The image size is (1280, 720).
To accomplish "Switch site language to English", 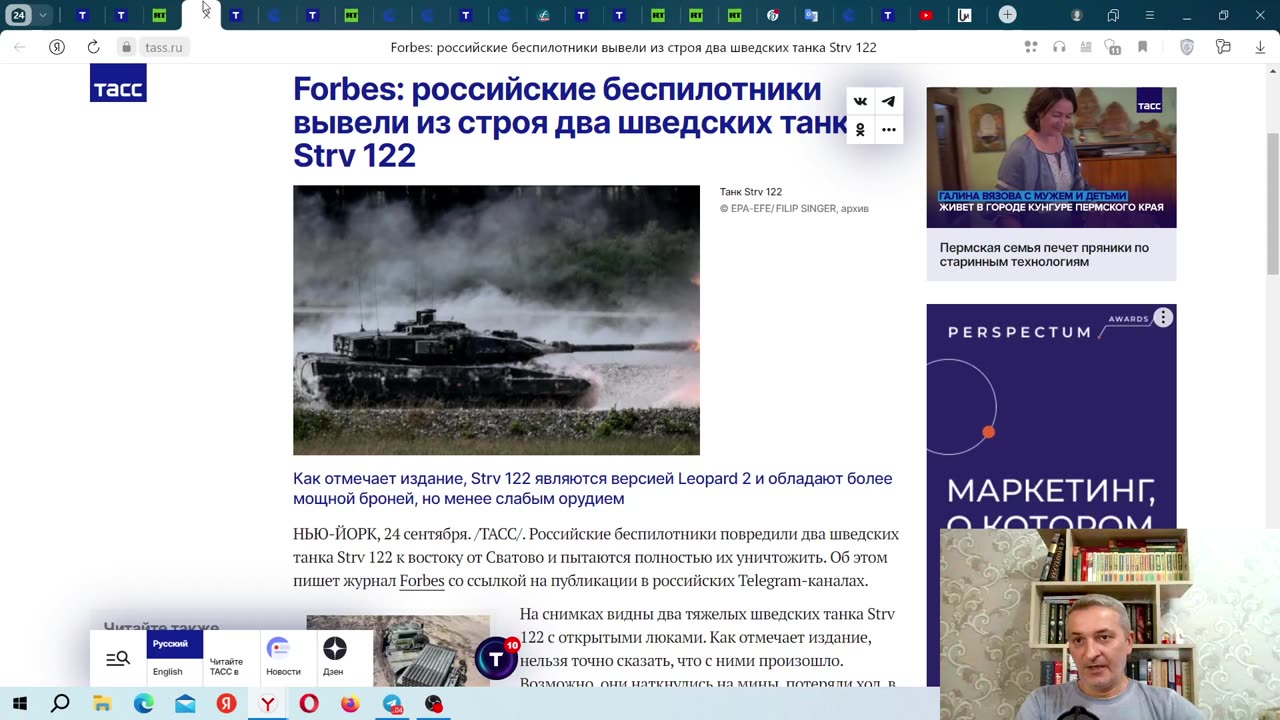I will coord(167,671).
